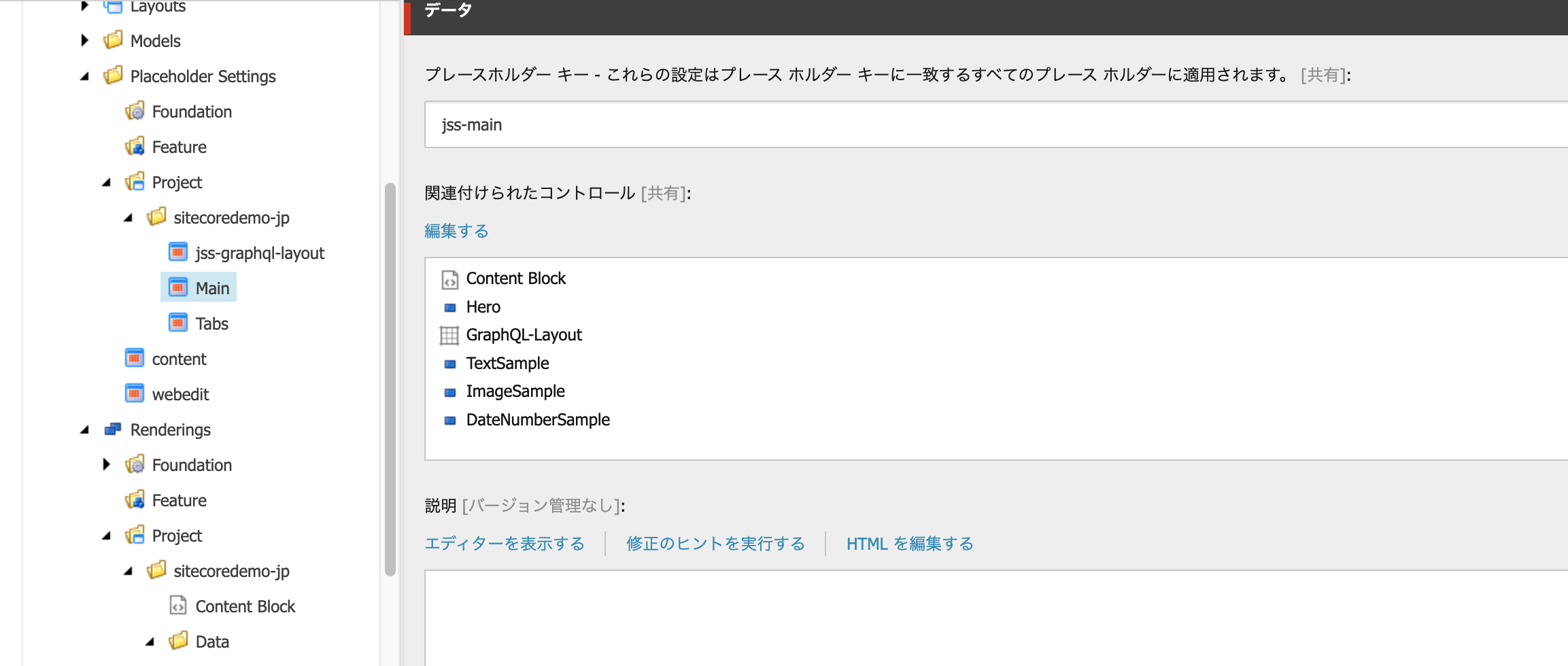The width and height of the screenshot is (1568, 666).
Task: Collapse the Placeholder Settings node
Action: point(85,76)
